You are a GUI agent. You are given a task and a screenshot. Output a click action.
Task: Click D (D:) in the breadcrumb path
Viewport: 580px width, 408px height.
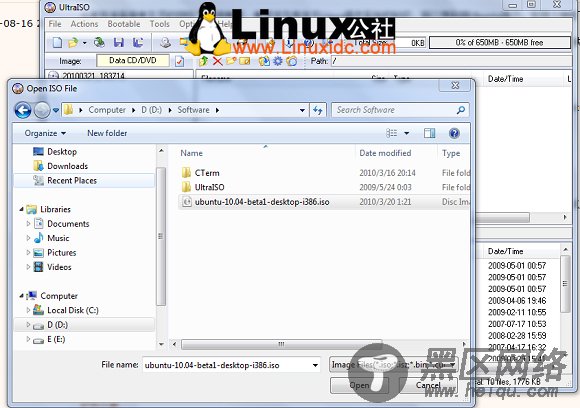152,110
